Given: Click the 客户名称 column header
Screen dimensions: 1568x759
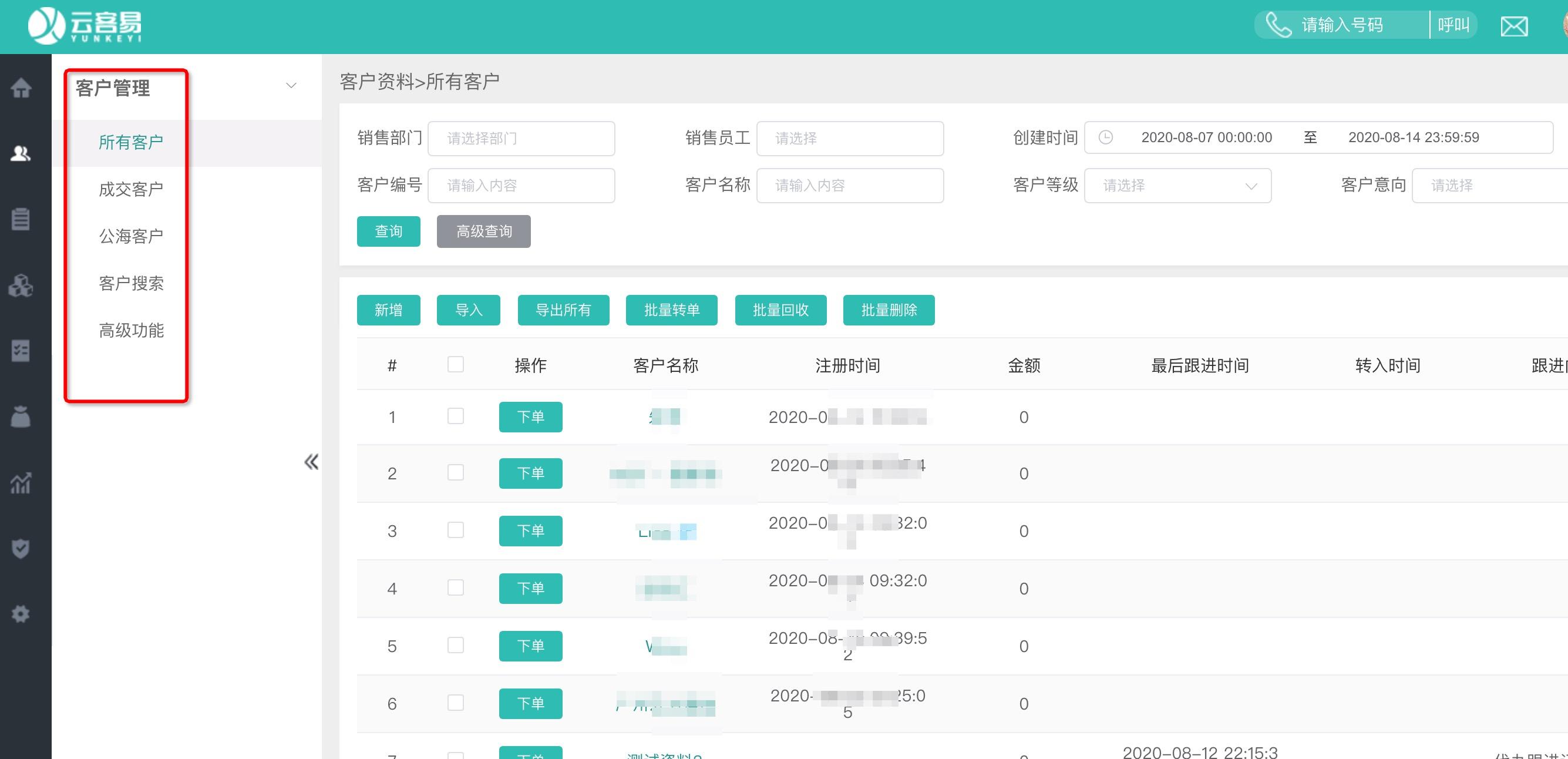Looking at the screenshot, I should coord(665,365).
